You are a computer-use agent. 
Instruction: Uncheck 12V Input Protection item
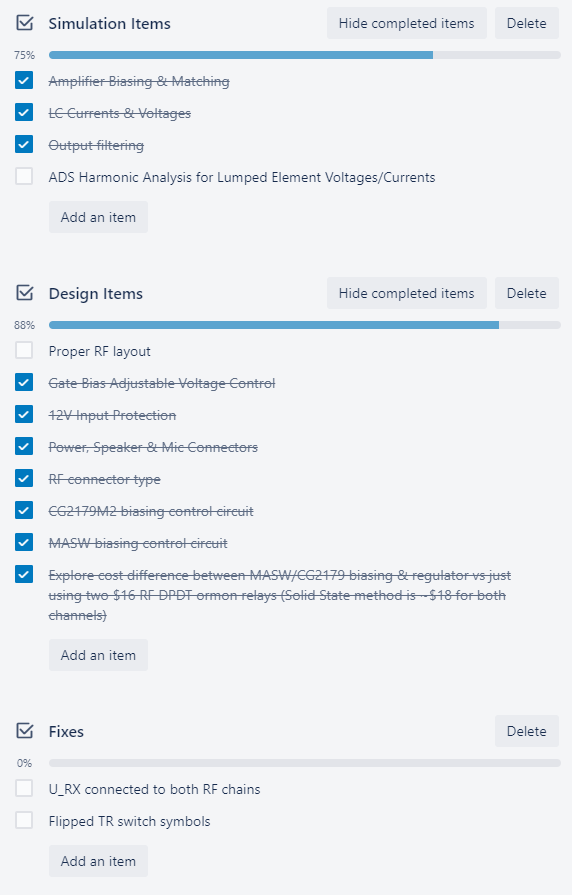[24, 414]
